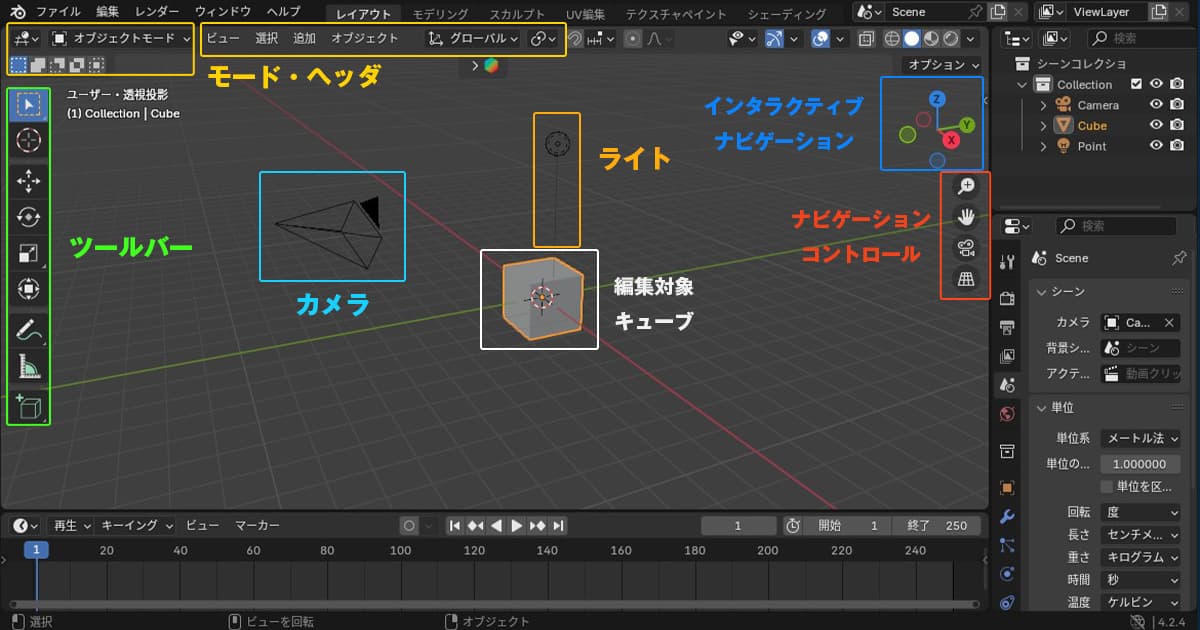Choose the combined Transform tool

click(x=29, y=291)
